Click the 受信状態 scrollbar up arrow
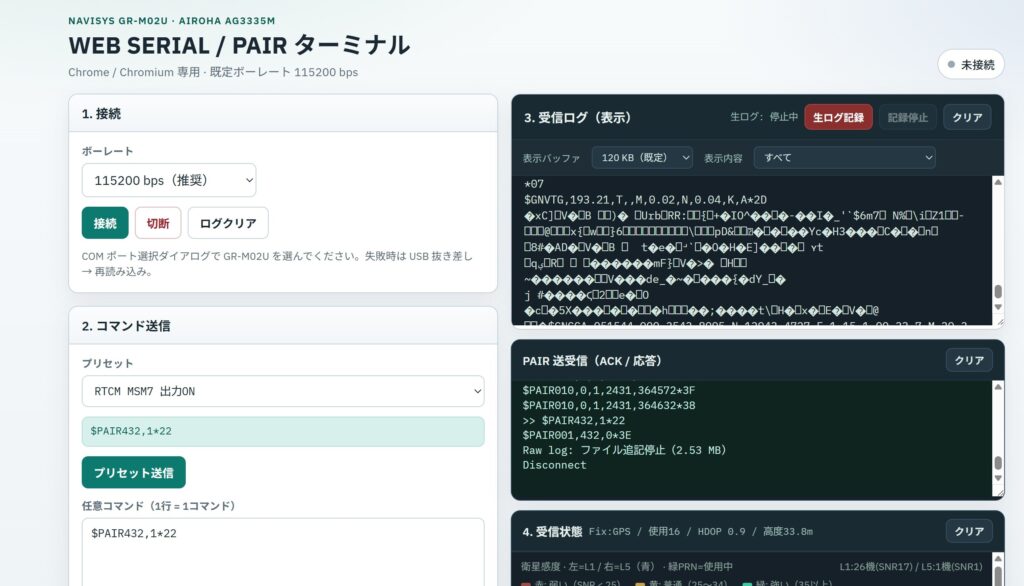 998,559
